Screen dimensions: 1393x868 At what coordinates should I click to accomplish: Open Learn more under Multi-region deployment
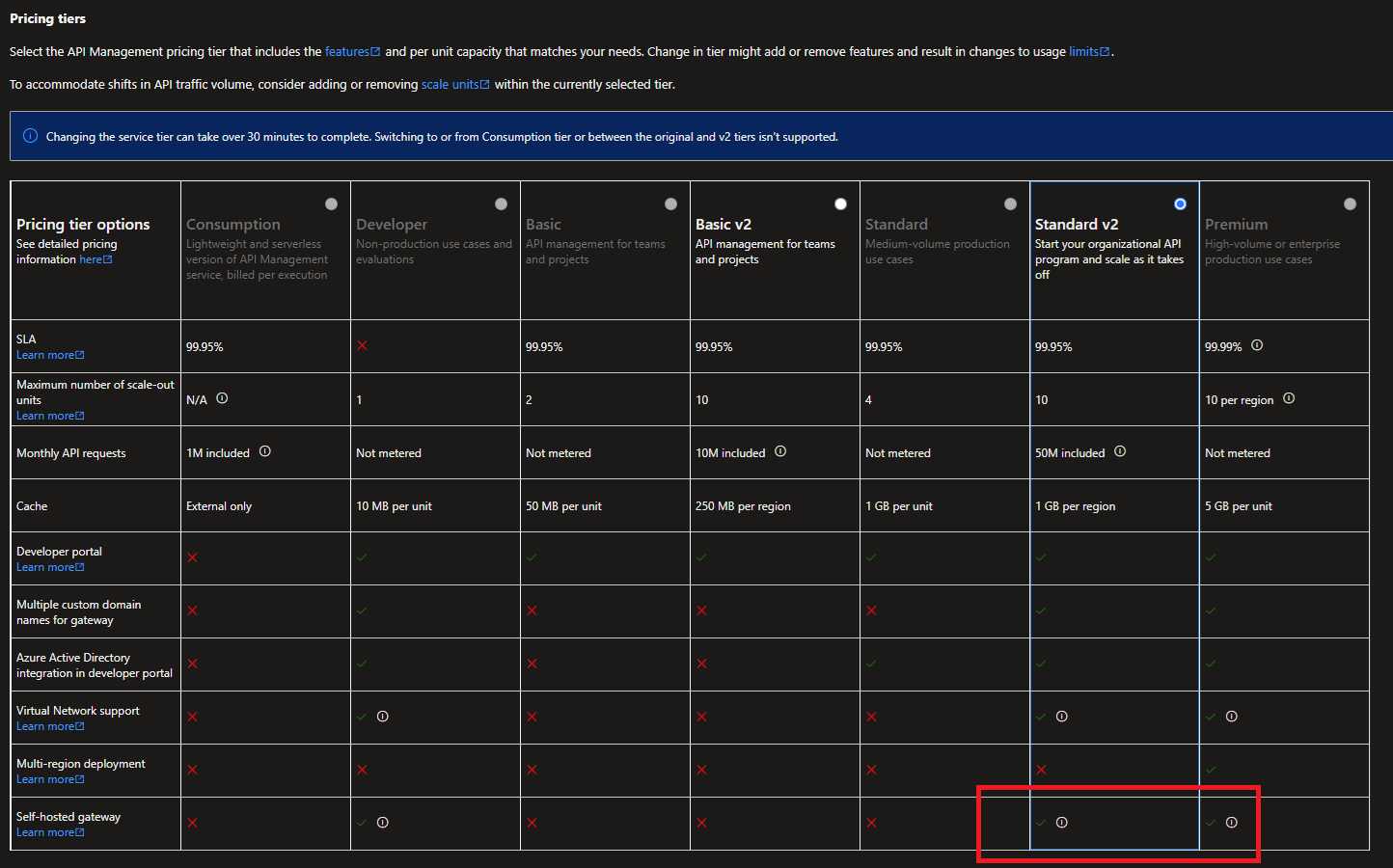coord(50,779)
